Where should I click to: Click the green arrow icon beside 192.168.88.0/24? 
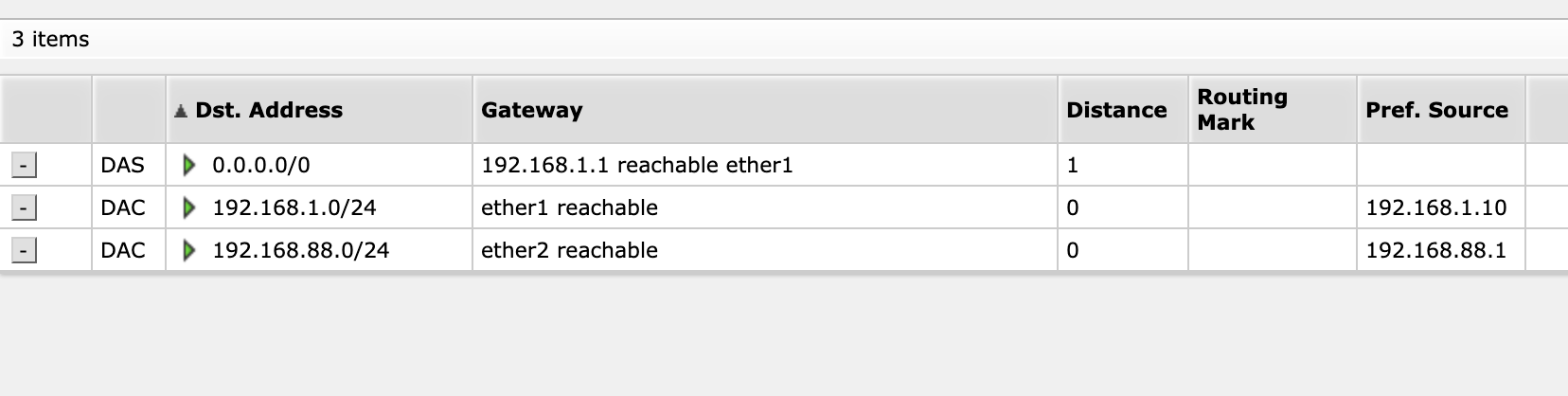coord(189,251)
